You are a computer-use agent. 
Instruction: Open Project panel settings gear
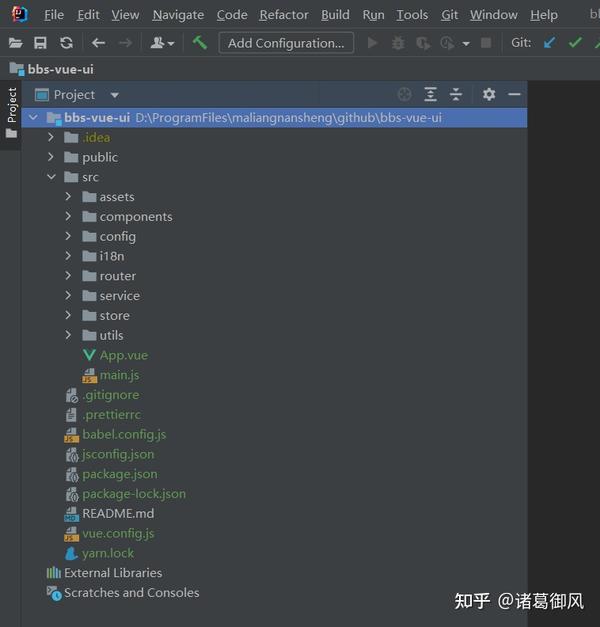(x=489, y=94)
